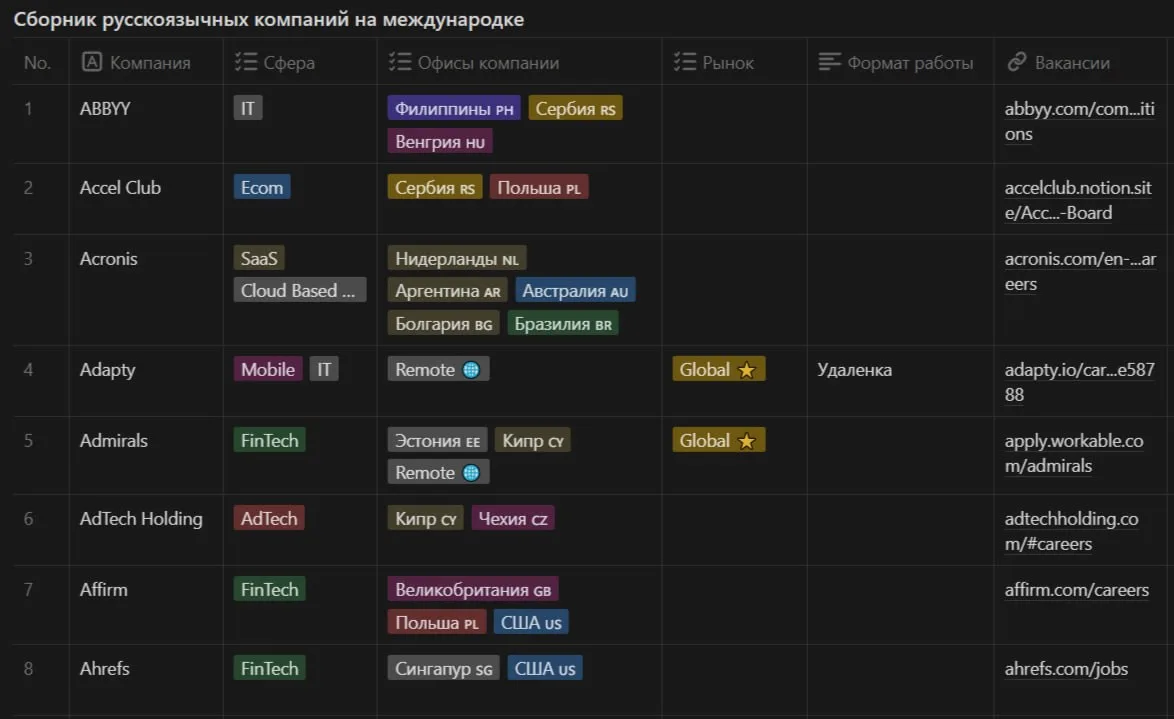Click the Удаленка work format cell

[x=854, y=370]
